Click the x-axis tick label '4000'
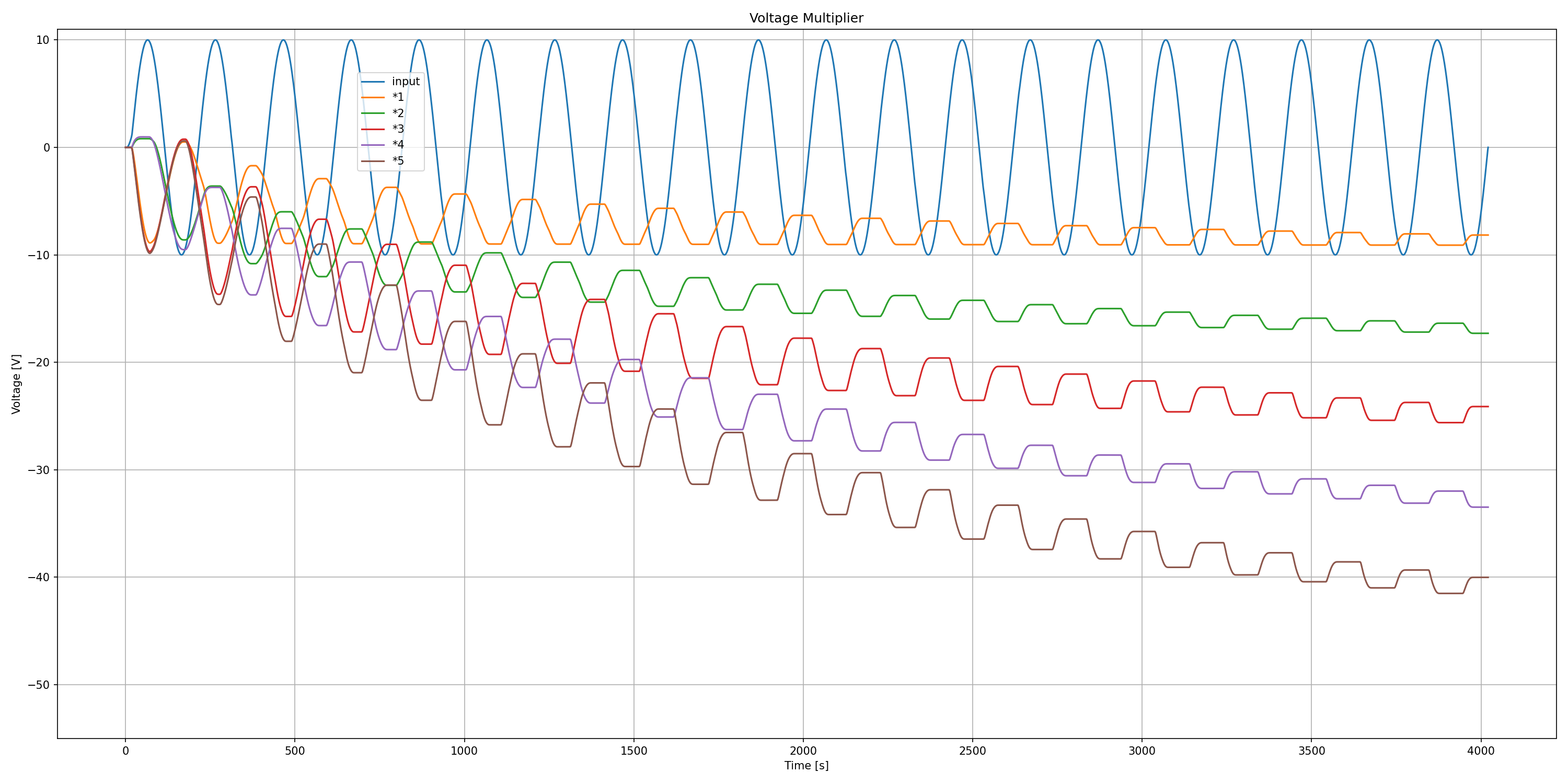The width and height of the screenshot is (1568, 784). point(1480,751)
